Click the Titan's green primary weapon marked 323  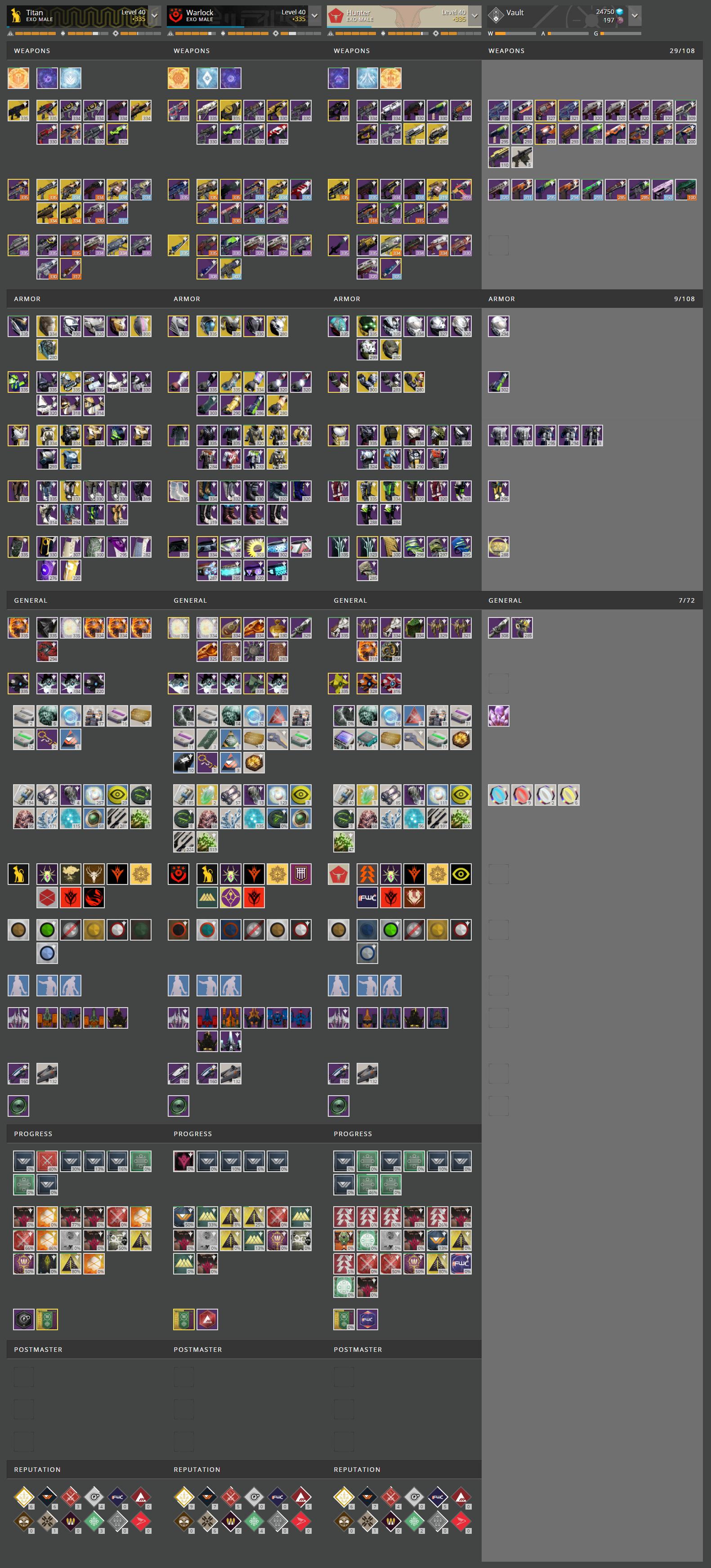point(117,134)
